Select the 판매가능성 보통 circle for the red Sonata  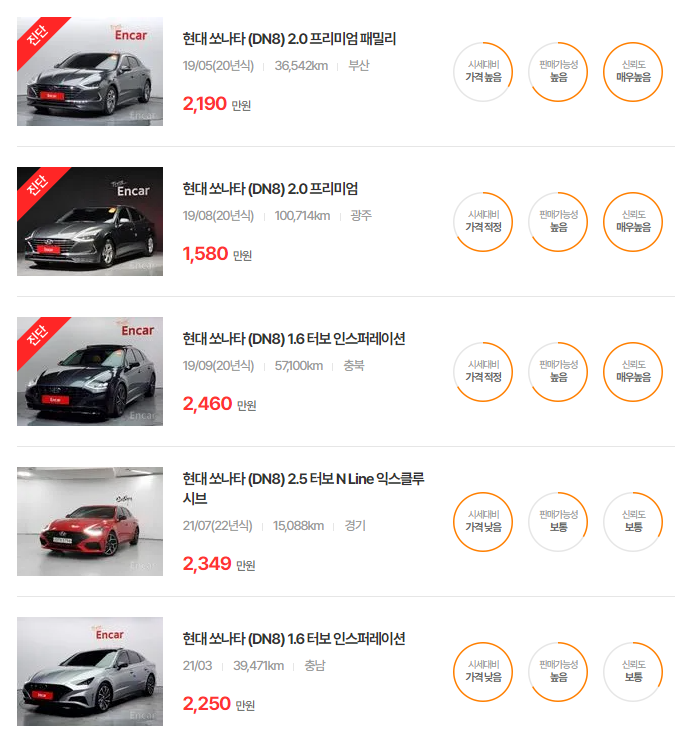pos(558,521)
